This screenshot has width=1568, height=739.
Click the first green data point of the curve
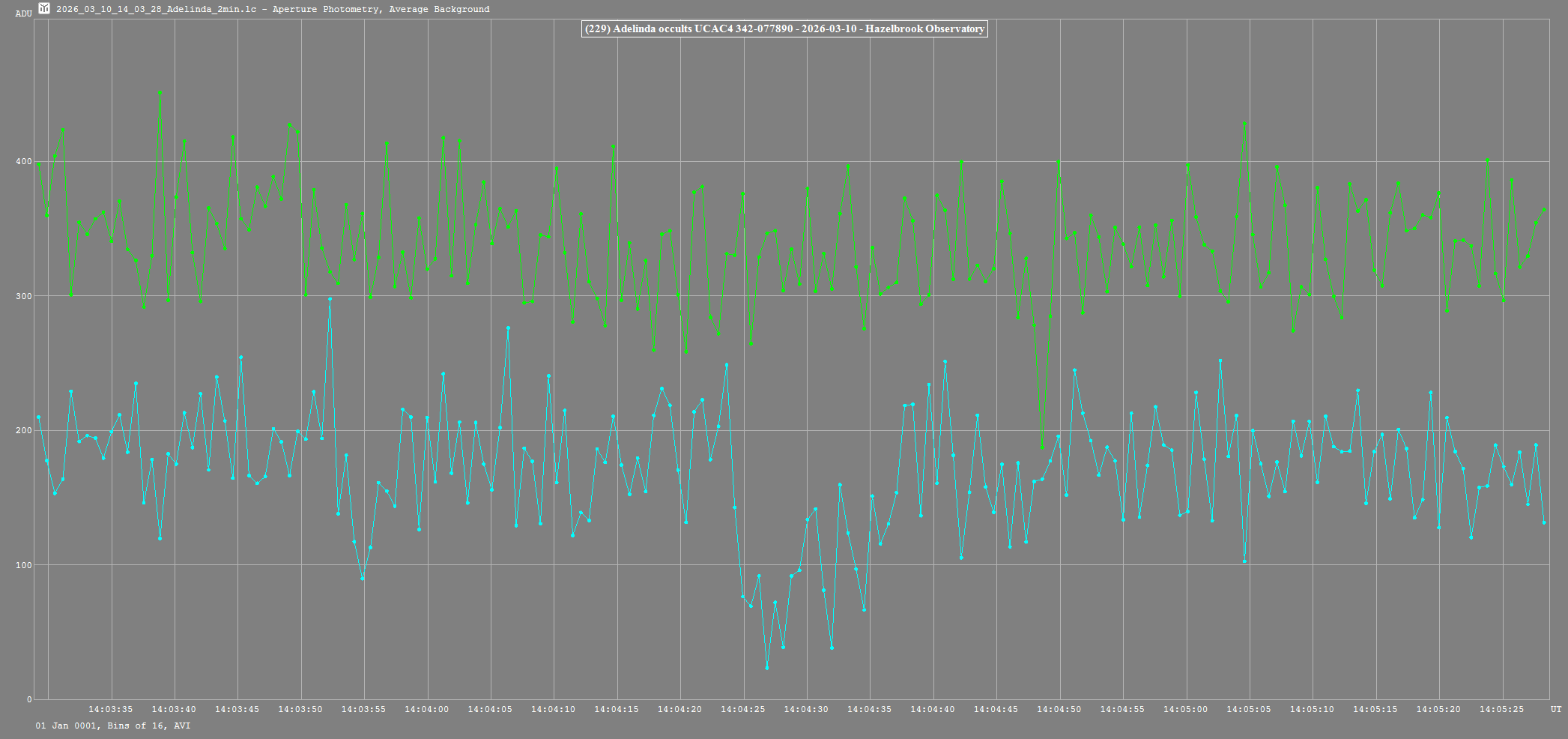[x=38, y=164]
